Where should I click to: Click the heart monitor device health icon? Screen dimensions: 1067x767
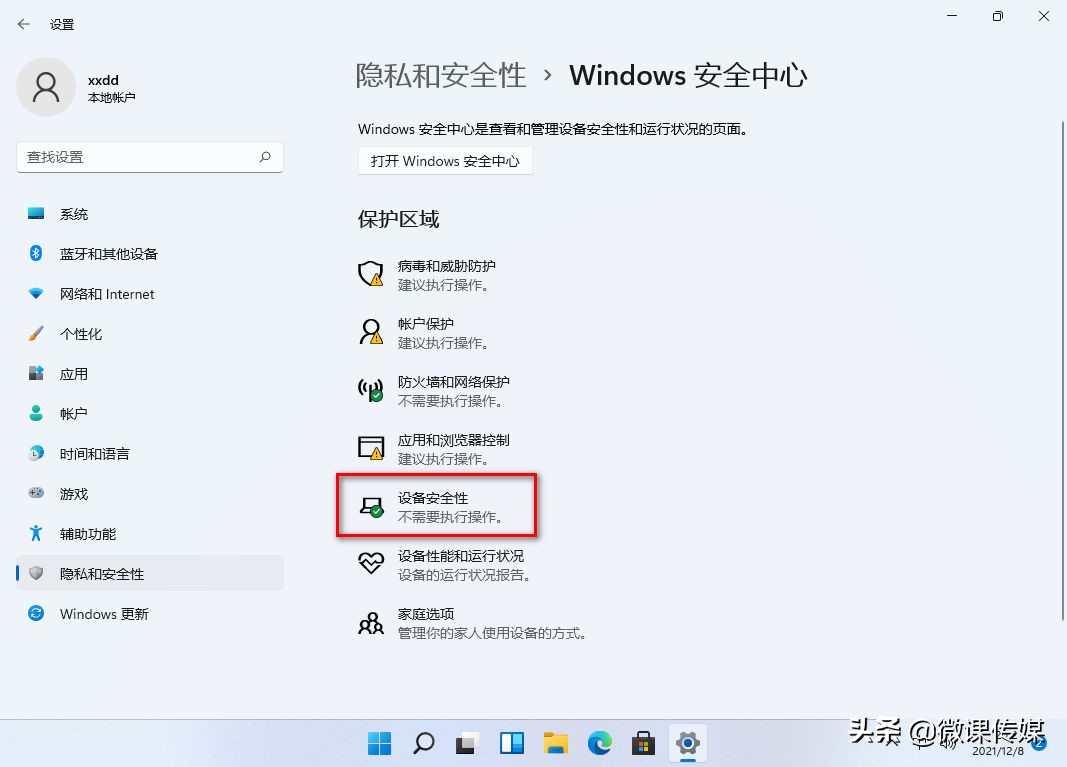point(371,564)
